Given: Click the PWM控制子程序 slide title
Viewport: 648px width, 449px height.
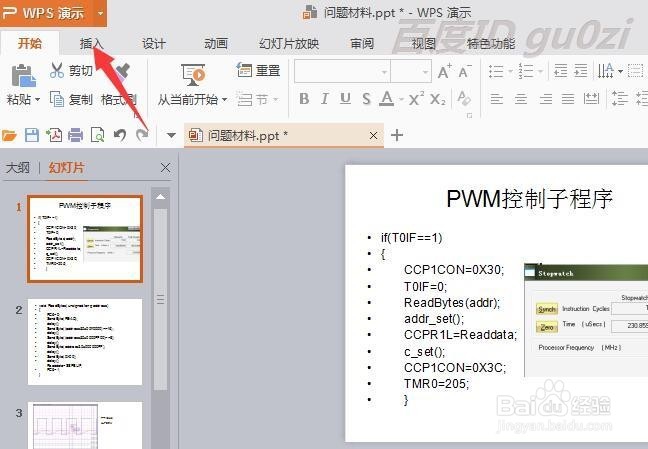Looking at the screenshot, I should pyautogui.click(x=529, y=199).
